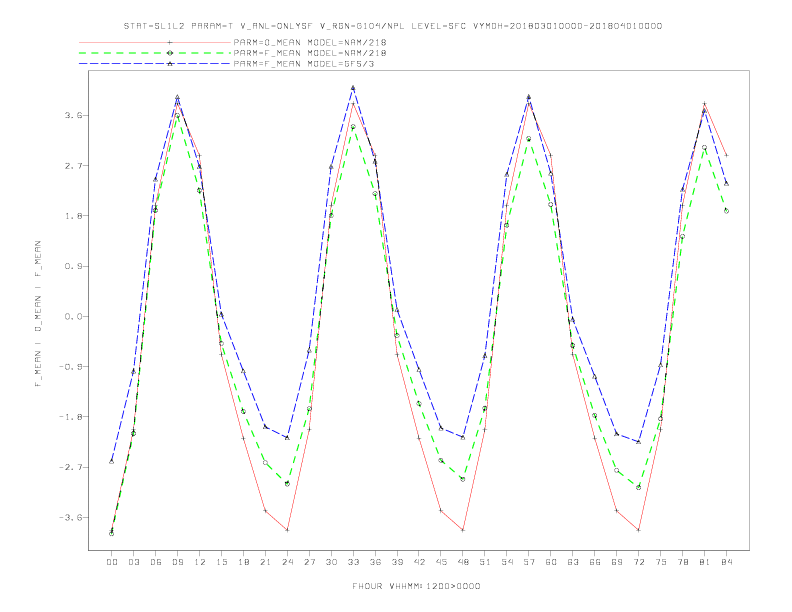
Task: Click x-axis forecast hour 24
Action: 287,562
